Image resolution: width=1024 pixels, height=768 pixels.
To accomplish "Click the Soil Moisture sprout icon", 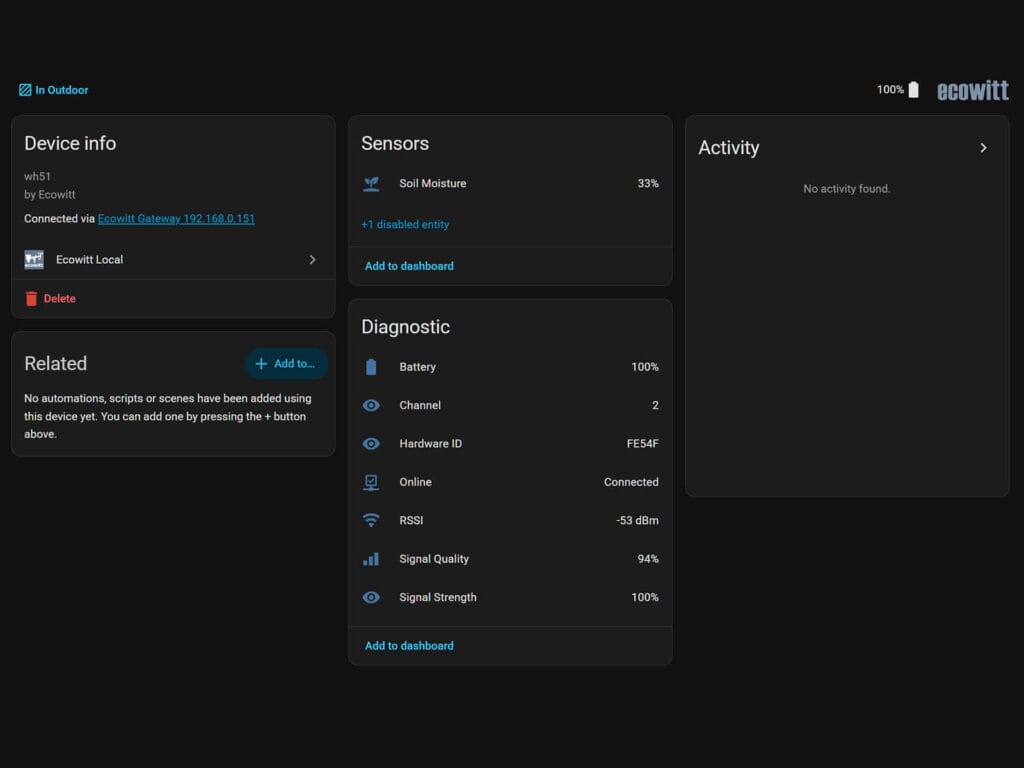I will coord(371,184).
